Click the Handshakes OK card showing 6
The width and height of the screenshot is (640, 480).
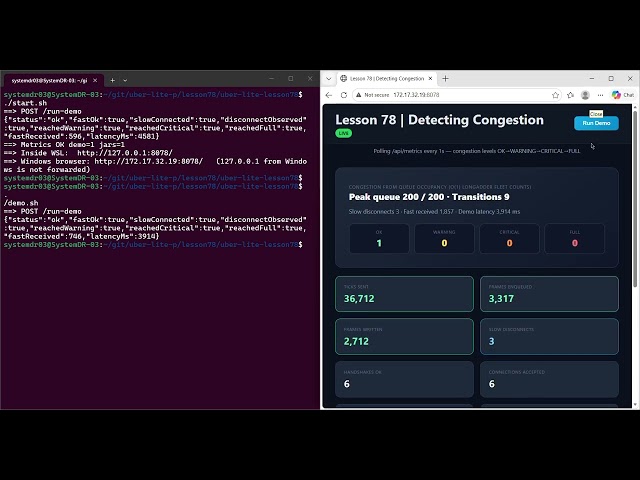(404, 379)
